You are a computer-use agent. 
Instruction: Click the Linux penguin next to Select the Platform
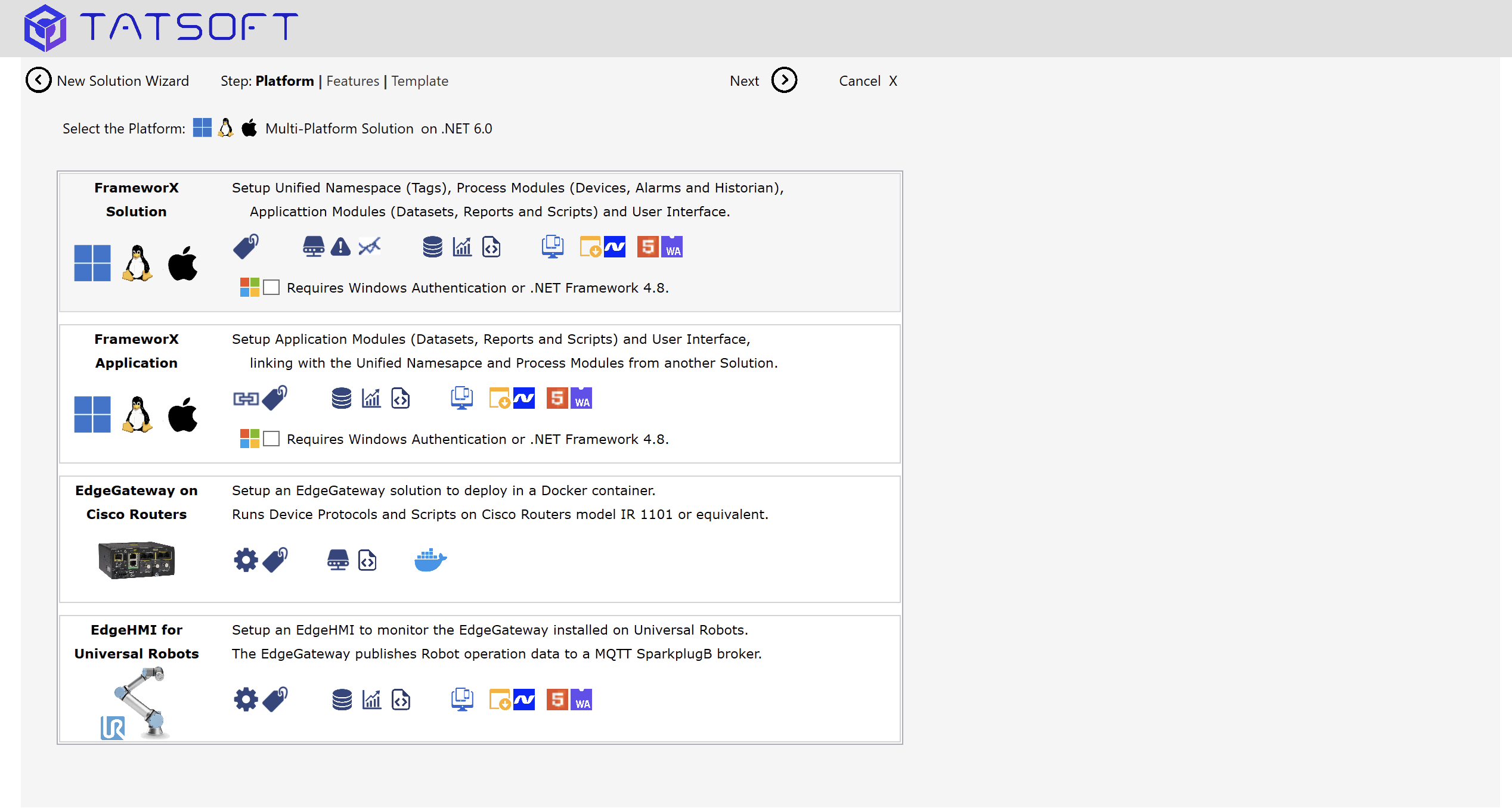pos(225,128)
